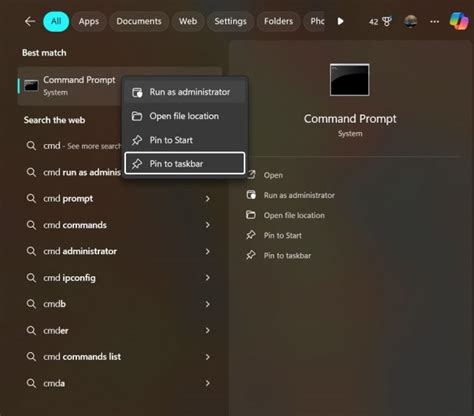The image size is (474, 416).
Task: Choose Open file location from context menu
Action: [x=185, y=116]
